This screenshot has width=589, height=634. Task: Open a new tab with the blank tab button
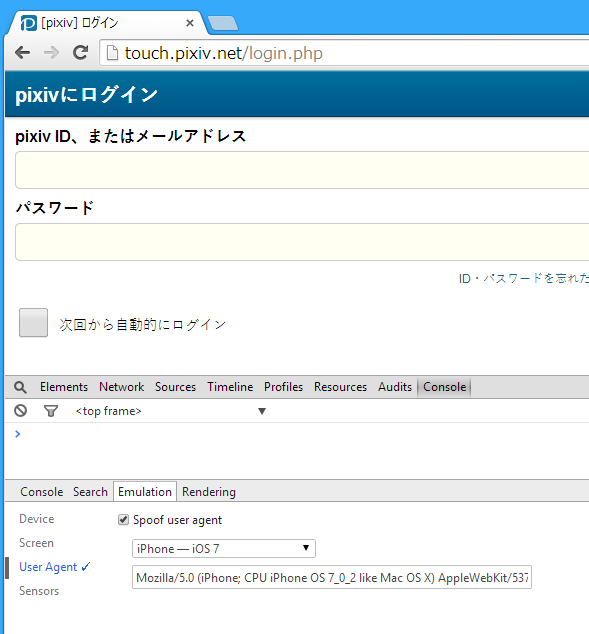(223, 23)
